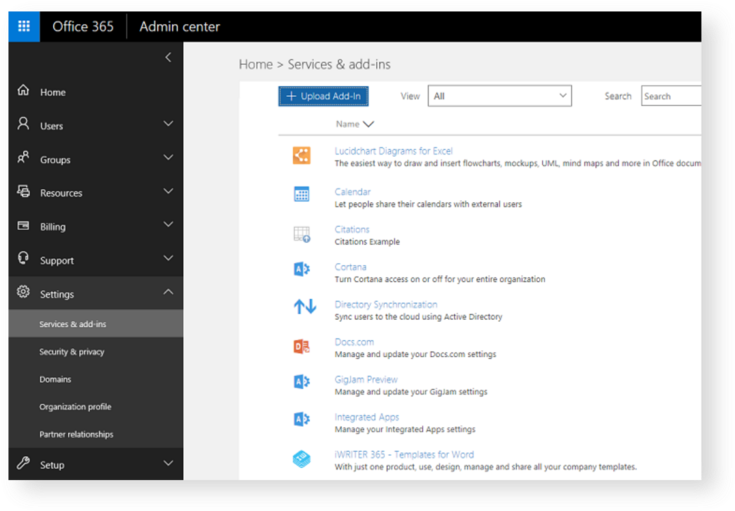Click the Users label in sidebar

[52, 126]
